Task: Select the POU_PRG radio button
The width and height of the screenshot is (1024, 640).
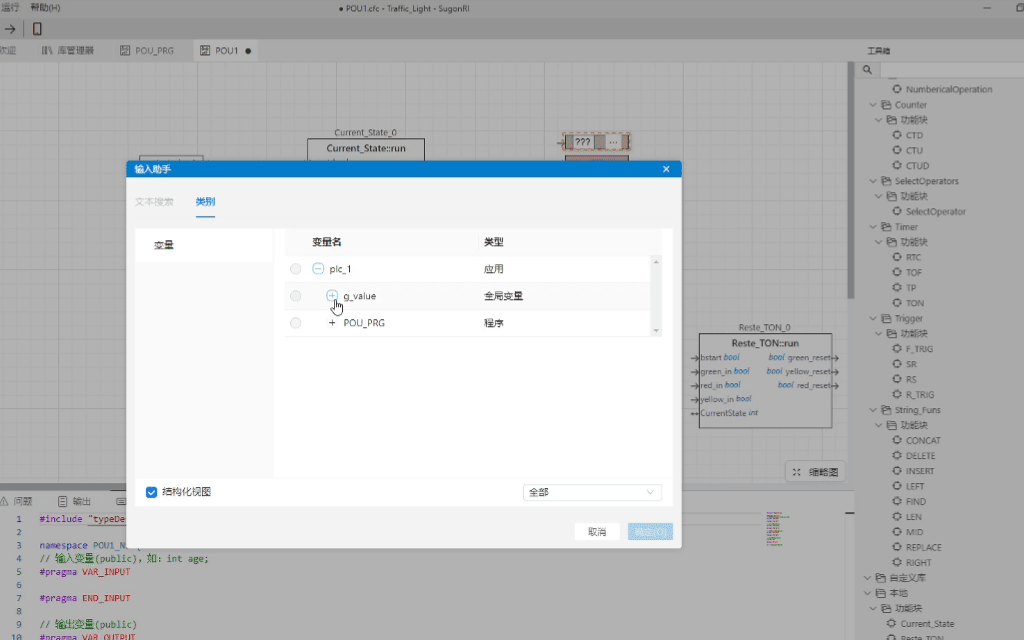Action: click(295, 323)
